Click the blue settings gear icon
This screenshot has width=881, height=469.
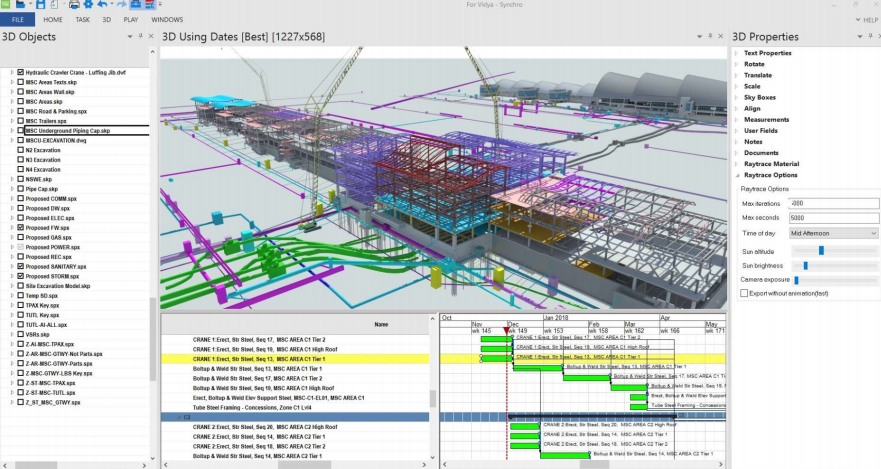click(x=88, y=4)
